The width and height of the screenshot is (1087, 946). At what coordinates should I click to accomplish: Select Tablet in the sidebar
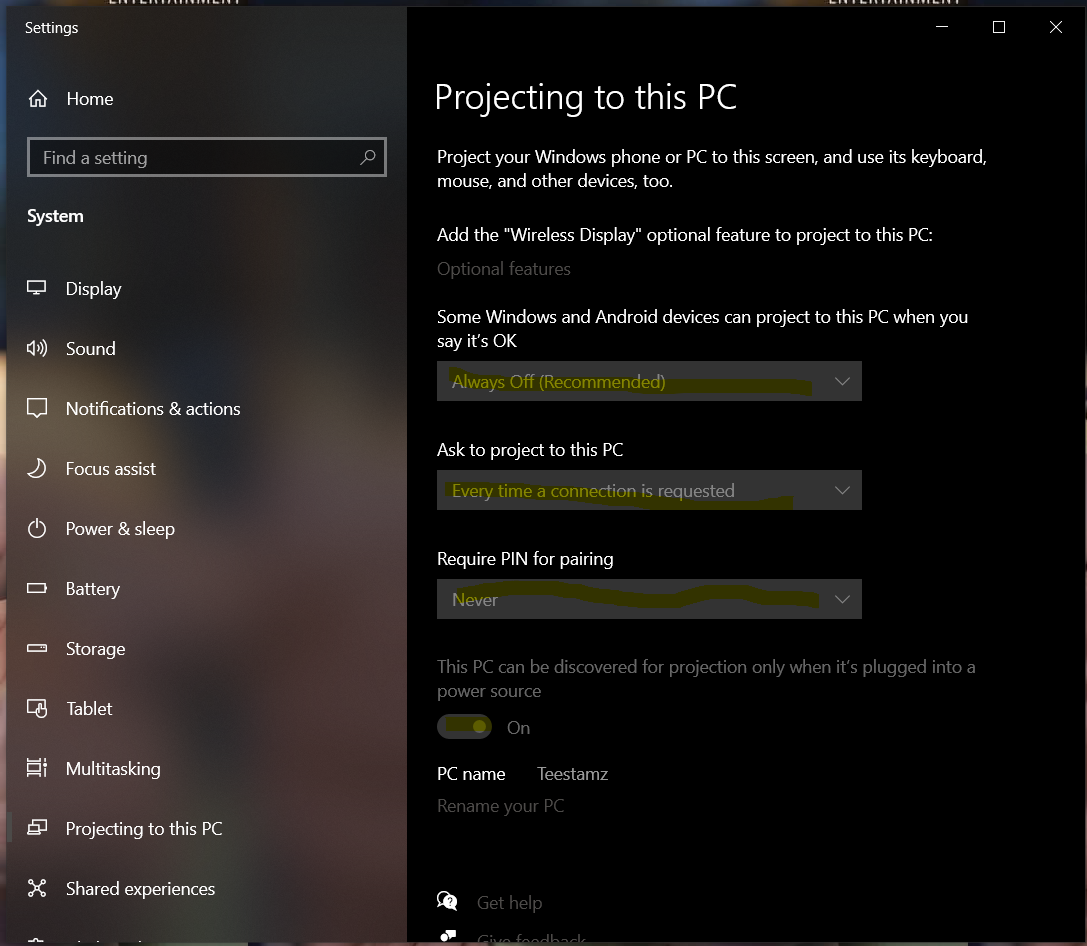89,708
